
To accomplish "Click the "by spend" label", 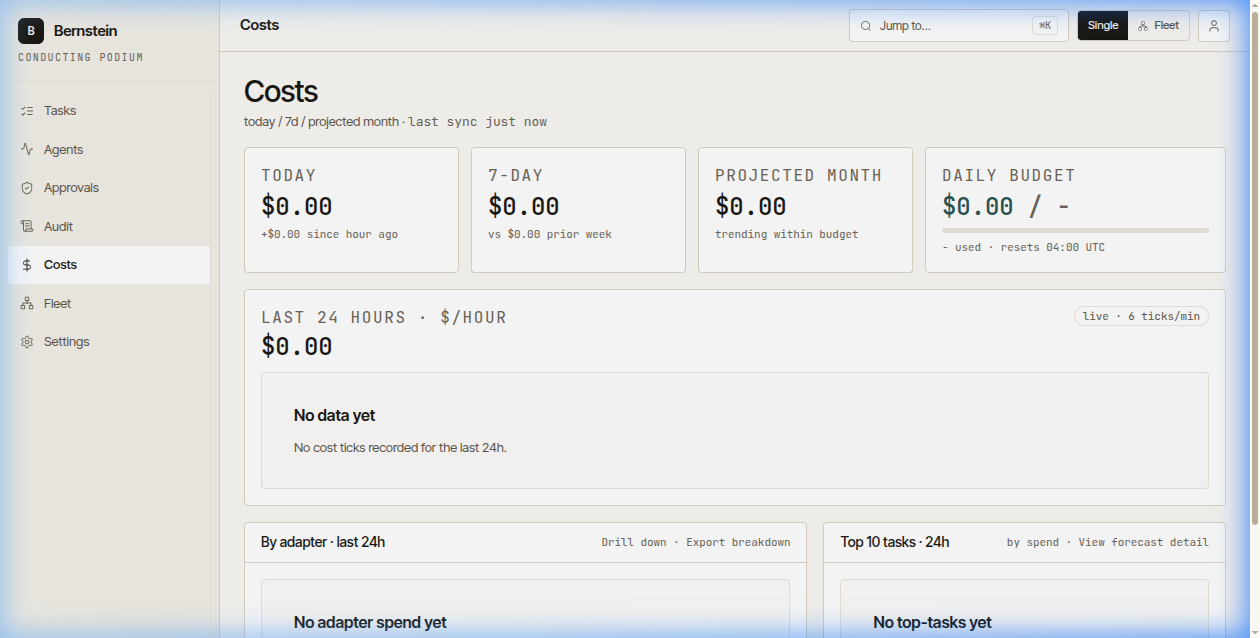I will click(x=1032, y=542).
